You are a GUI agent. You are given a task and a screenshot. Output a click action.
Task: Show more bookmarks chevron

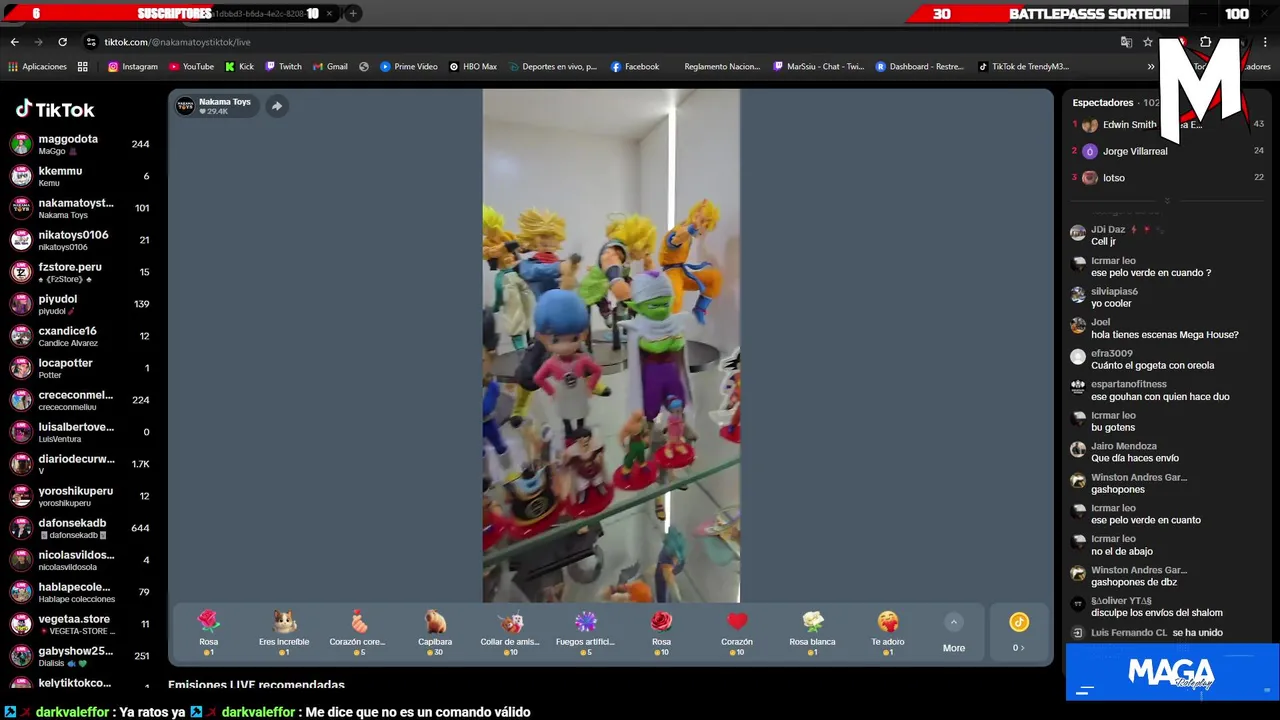[x=1151, y=67]
